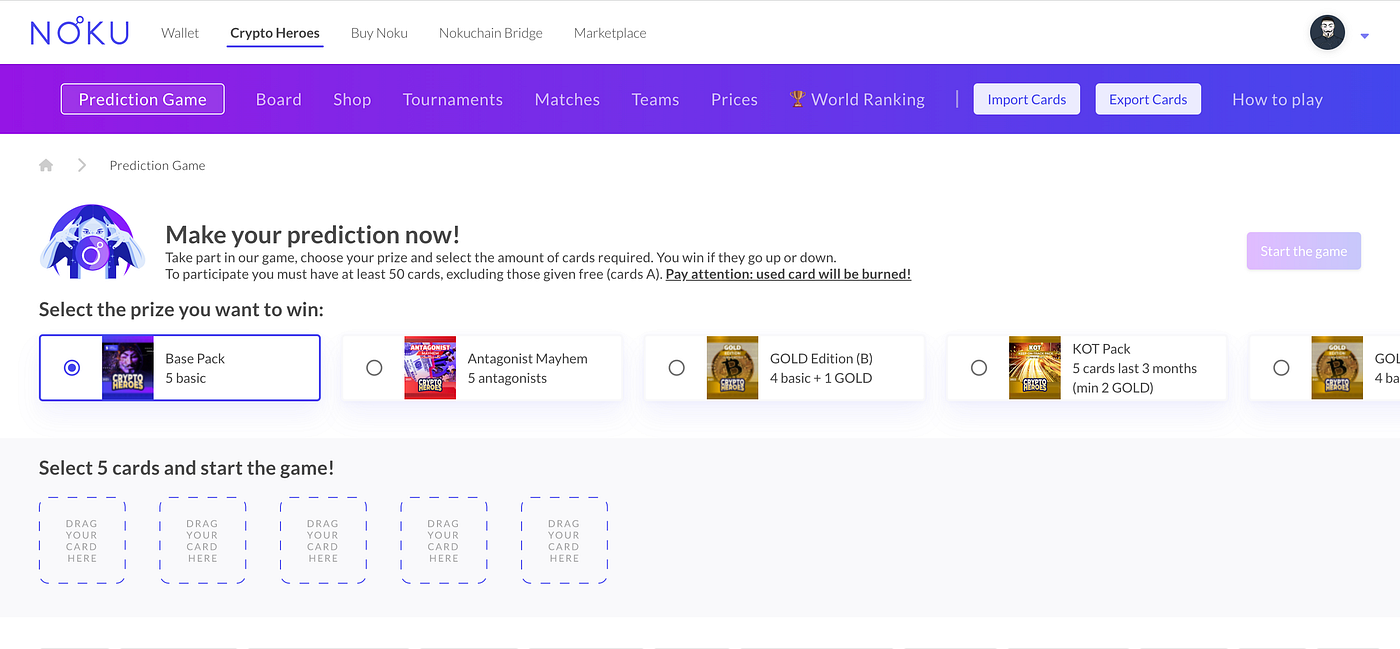Select the Base Pack radio button
Viewport: 1400px width, 649px height.
click(71, 368)
